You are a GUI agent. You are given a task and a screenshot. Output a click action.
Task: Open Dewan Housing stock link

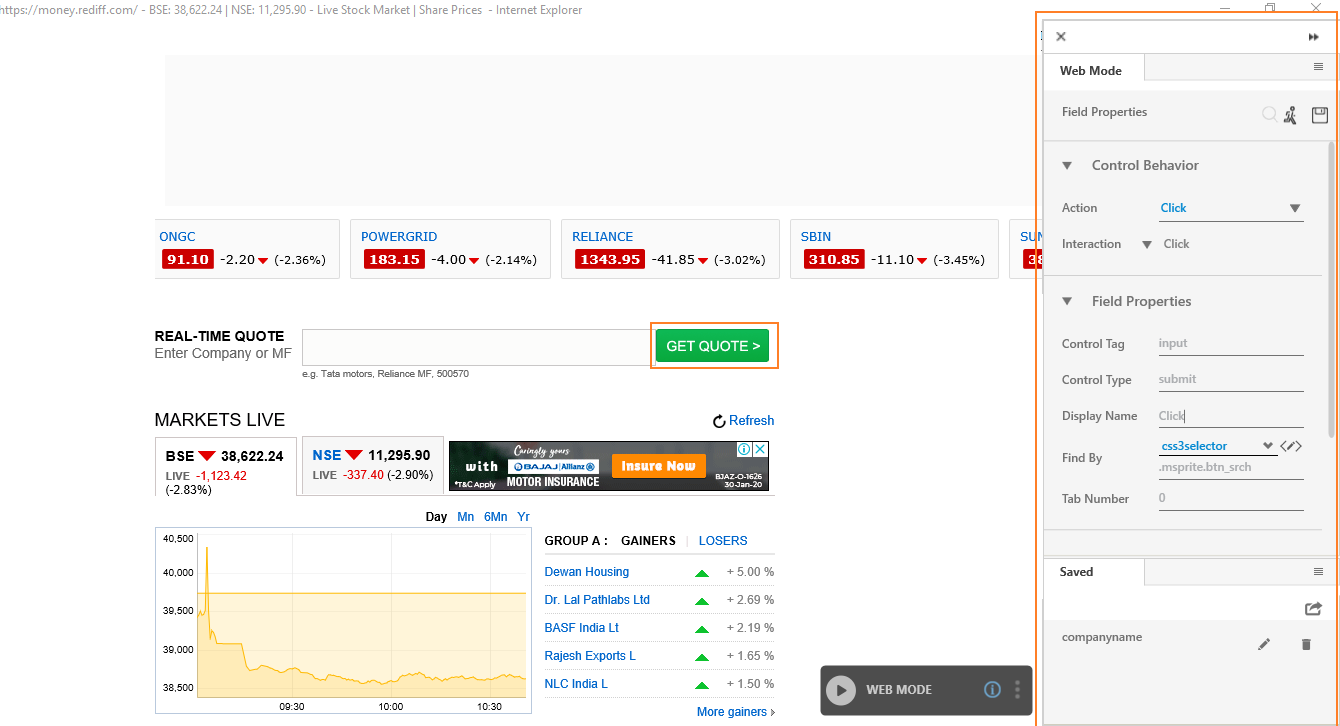point(587,572)
